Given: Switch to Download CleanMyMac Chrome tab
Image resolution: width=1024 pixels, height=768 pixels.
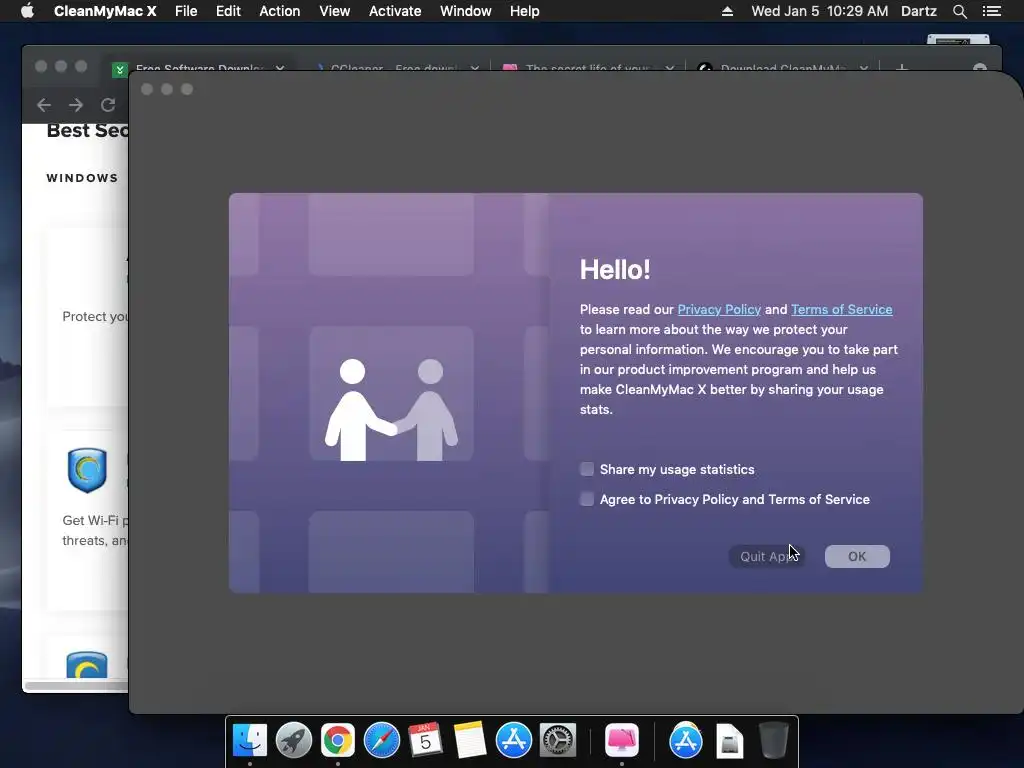Looking at the screenshot, I should pos(782,68).
